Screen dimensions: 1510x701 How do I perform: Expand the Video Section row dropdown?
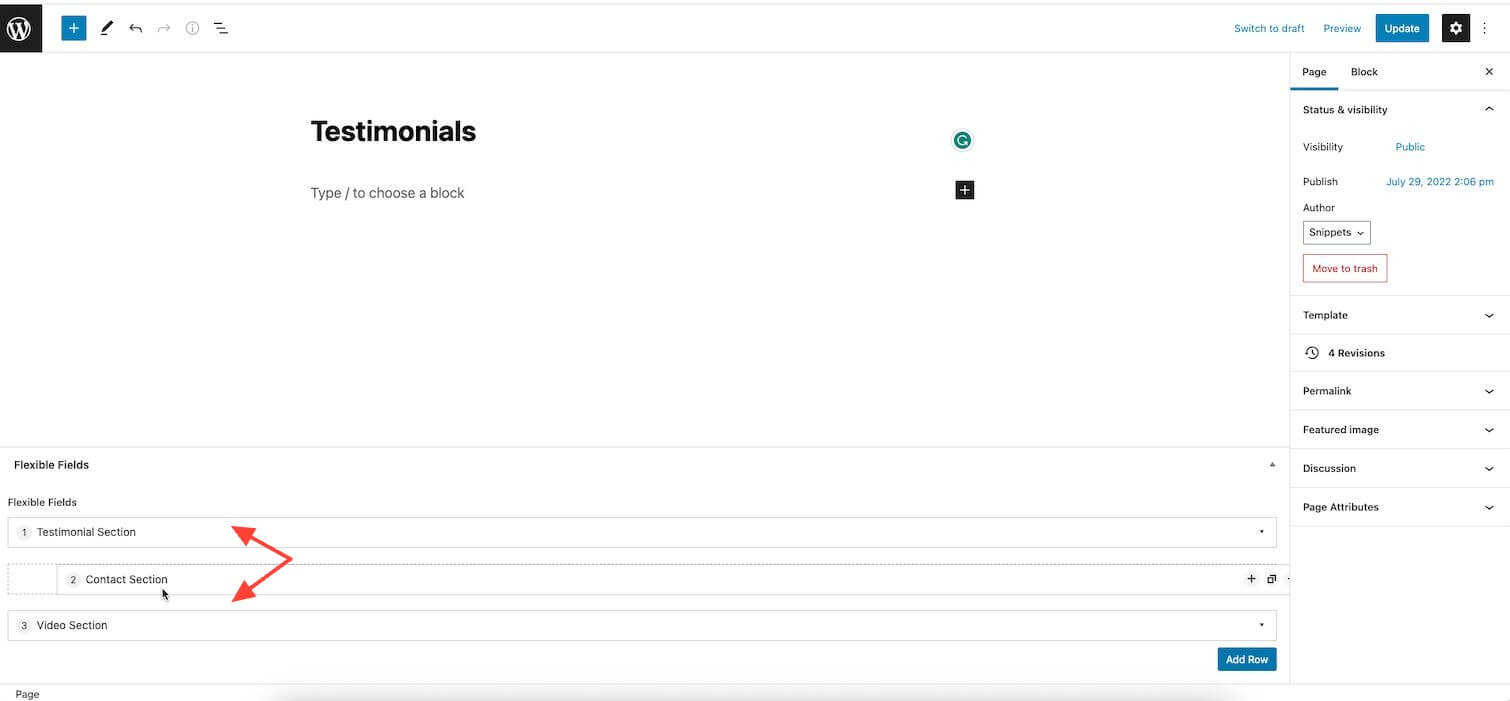[x=1261, y=624]
